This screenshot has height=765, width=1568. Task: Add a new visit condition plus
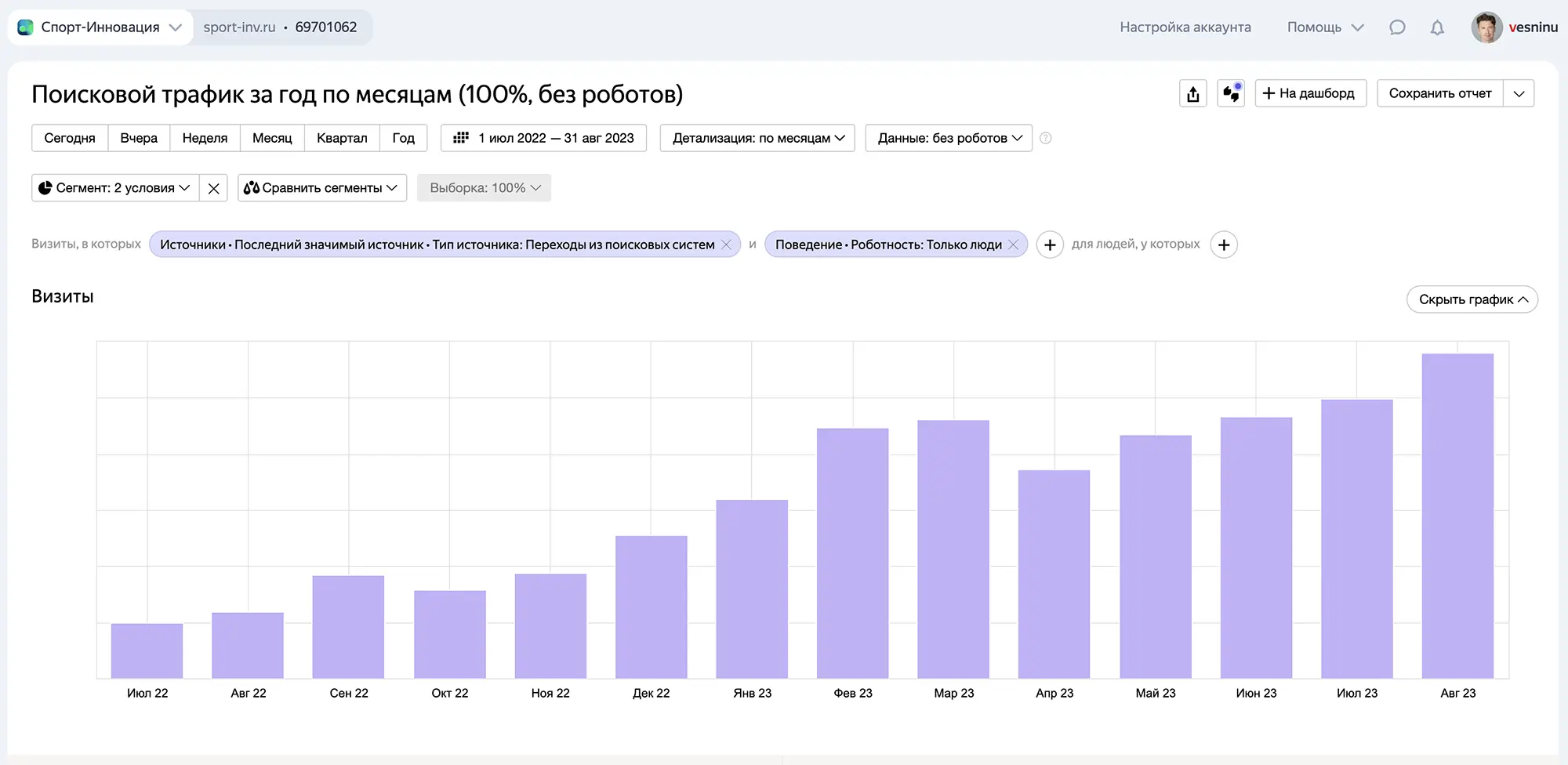[1050, 245]
